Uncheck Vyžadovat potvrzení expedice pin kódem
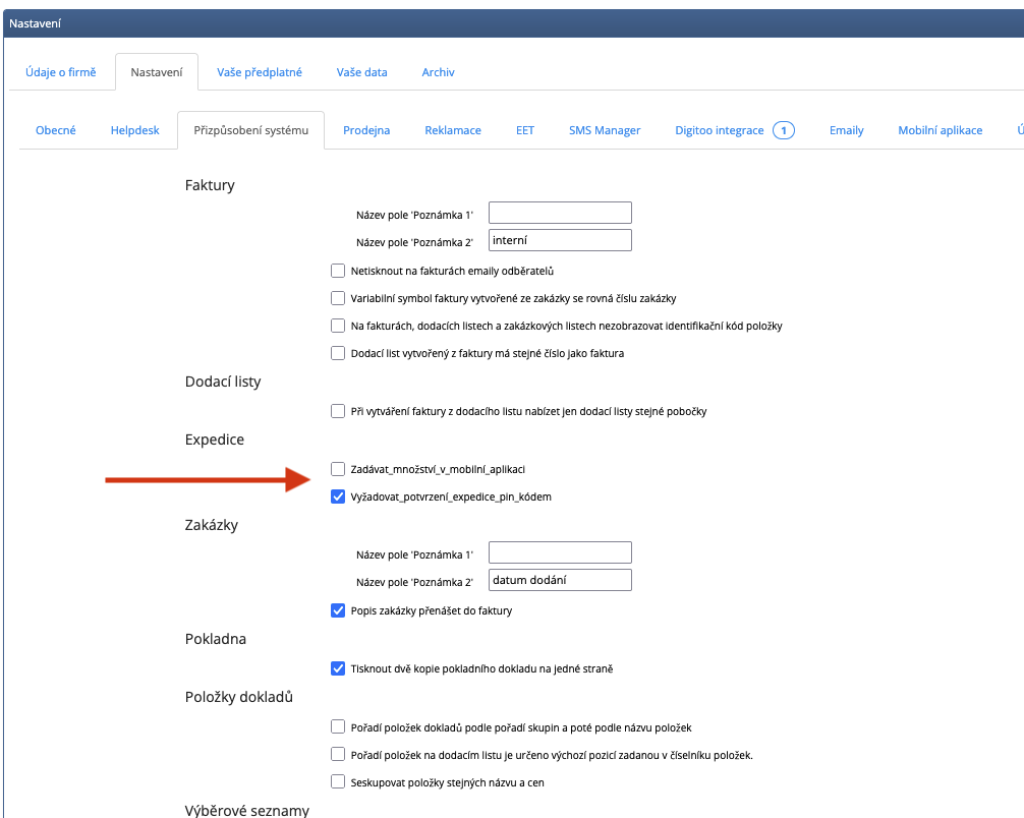This screenshot has height=818, width=1024. 338,497
